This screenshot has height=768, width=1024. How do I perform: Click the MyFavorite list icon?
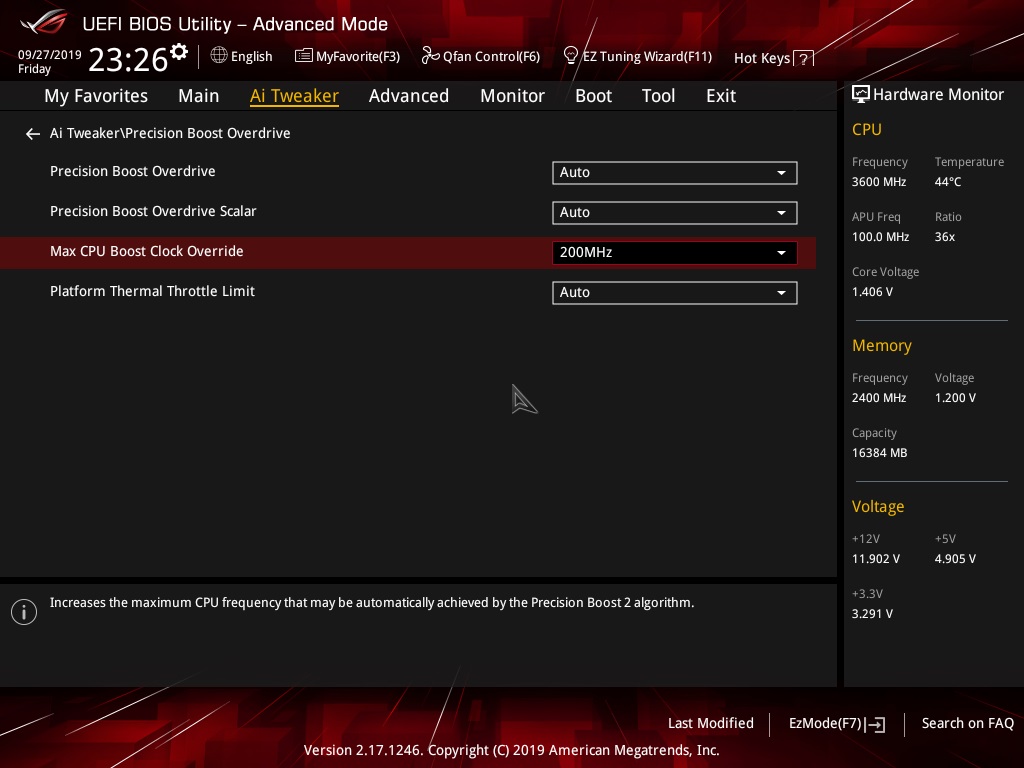point(303,56)
